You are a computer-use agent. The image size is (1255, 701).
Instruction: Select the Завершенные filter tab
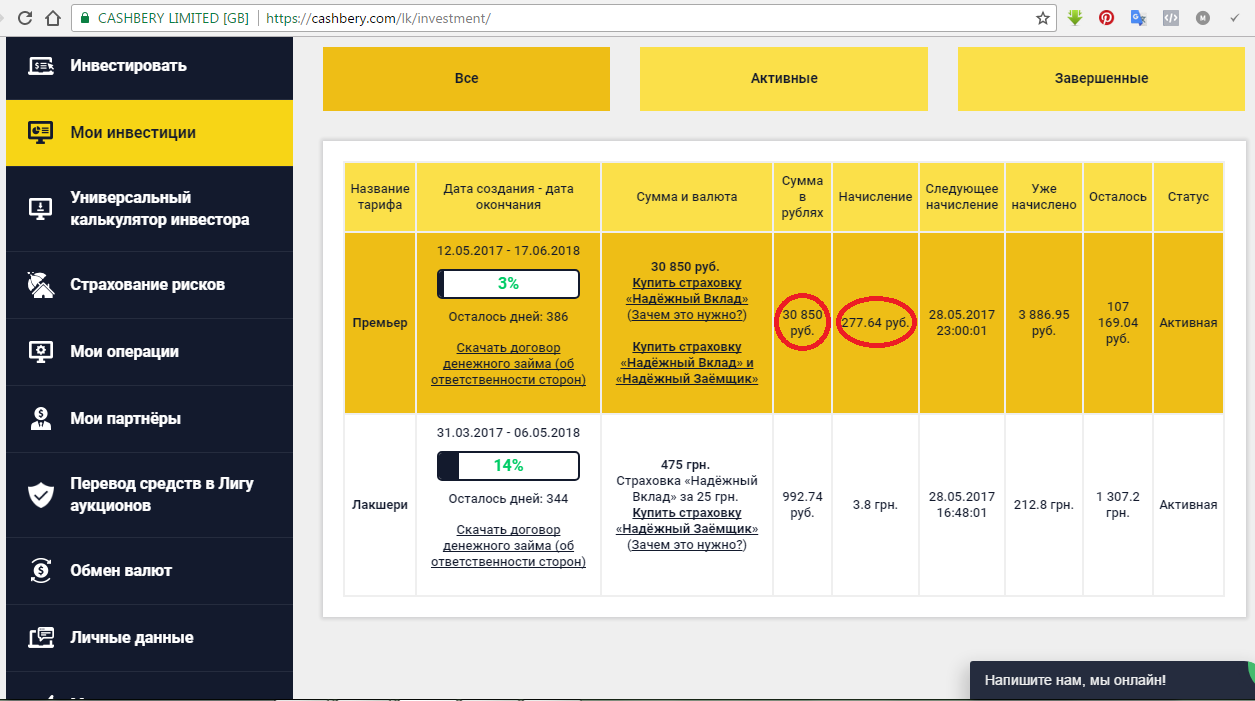pyautogui.click(x=1101, y=79)
